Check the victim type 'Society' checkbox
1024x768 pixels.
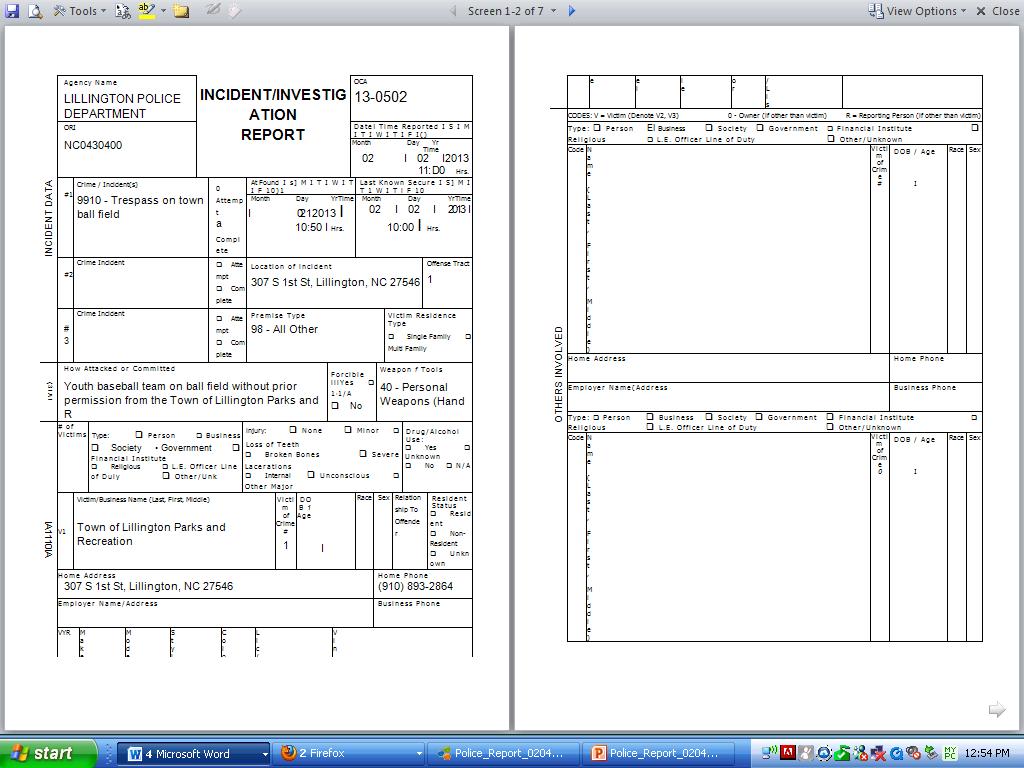[x=95, y=447]
